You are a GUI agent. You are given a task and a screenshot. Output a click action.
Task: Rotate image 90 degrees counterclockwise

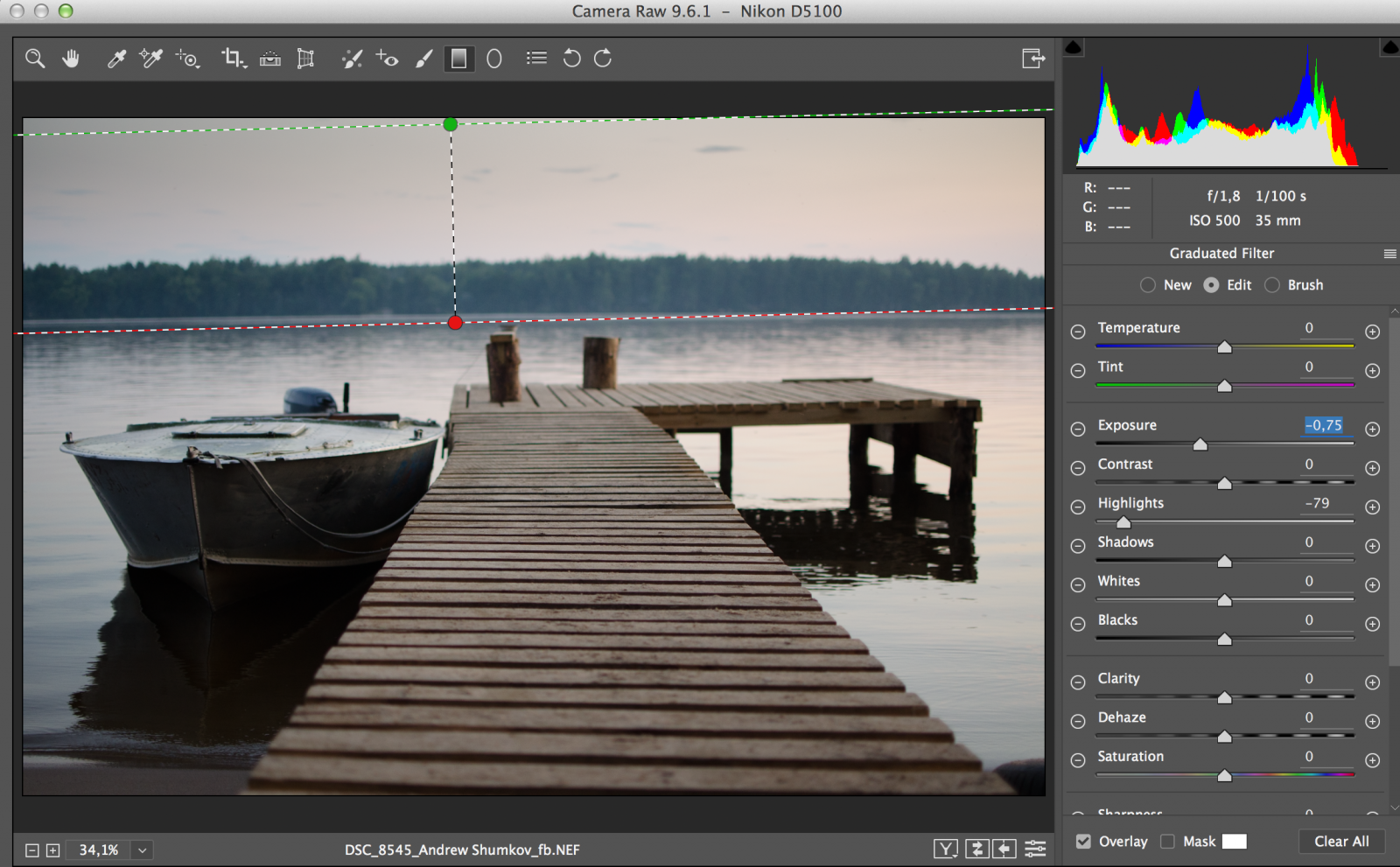[571, 59]
